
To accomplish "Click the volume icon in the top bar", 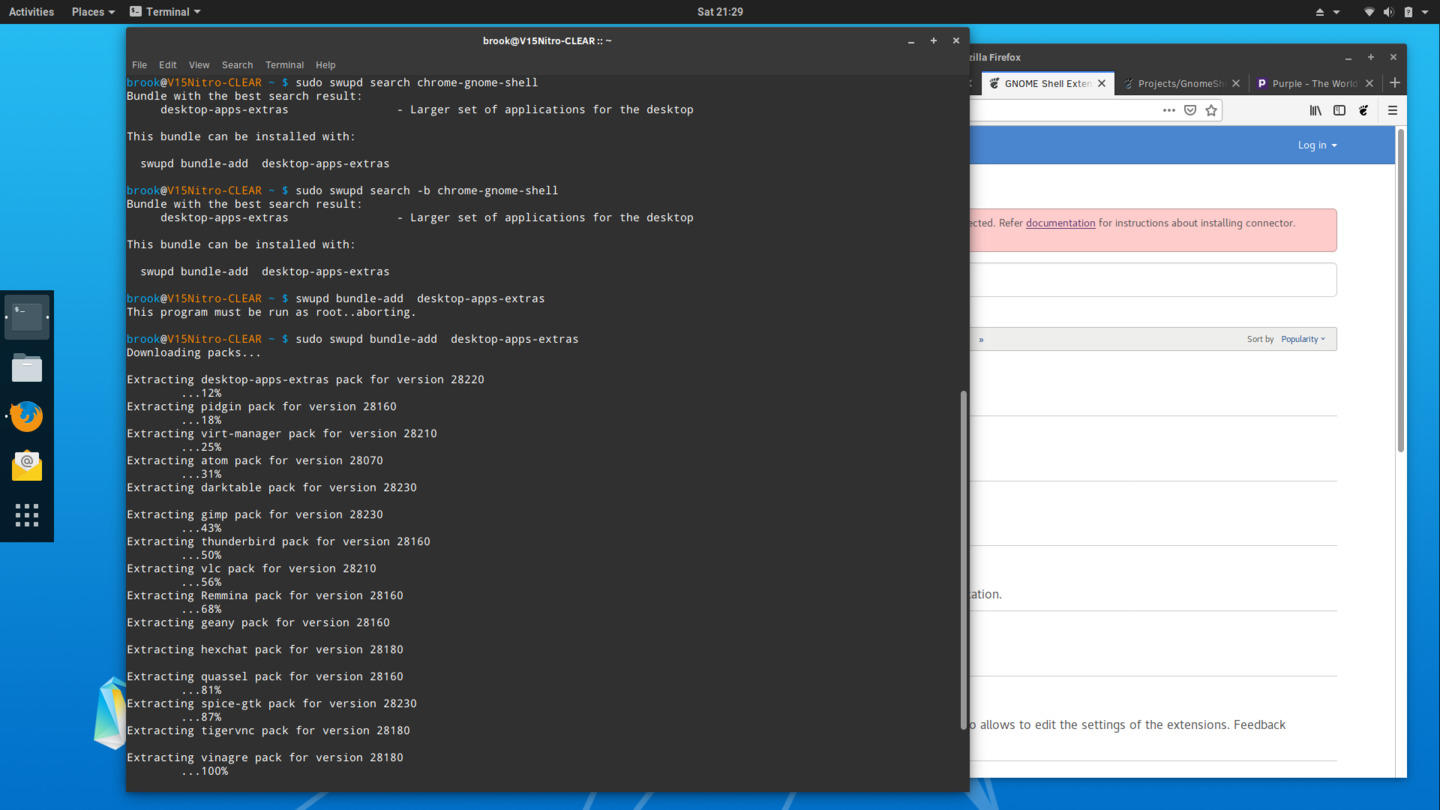I will click(1388, 12).
